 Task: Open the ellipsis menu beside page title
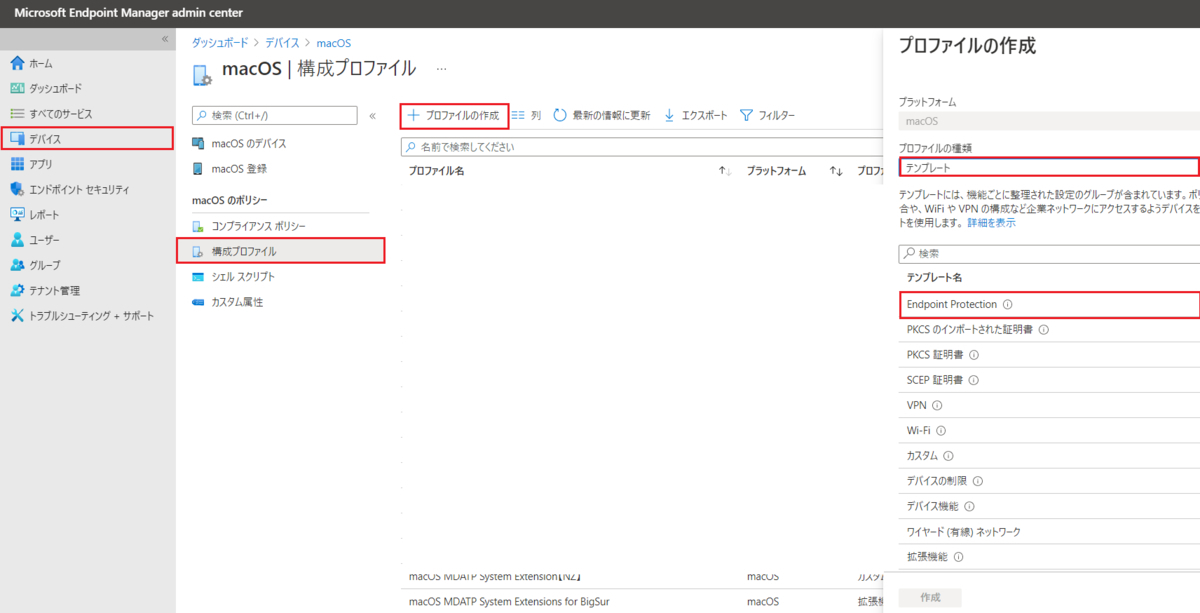pyautogui.click(x=441, y=69)
